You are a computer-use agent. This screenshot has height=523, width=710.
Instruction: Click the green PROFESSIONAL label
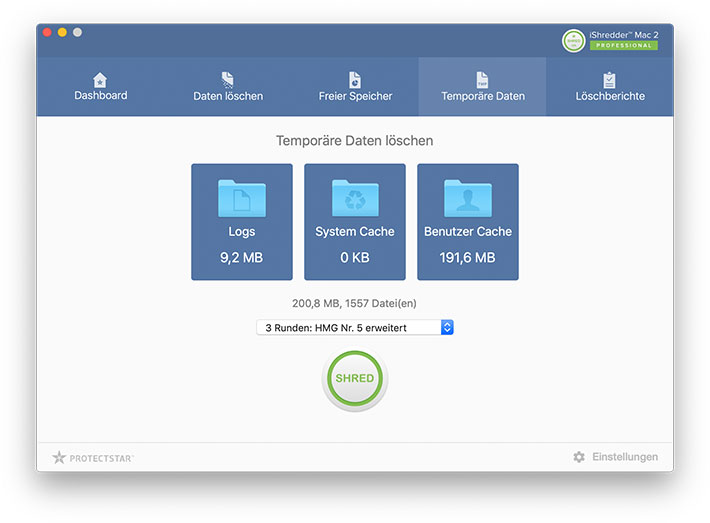624,45
